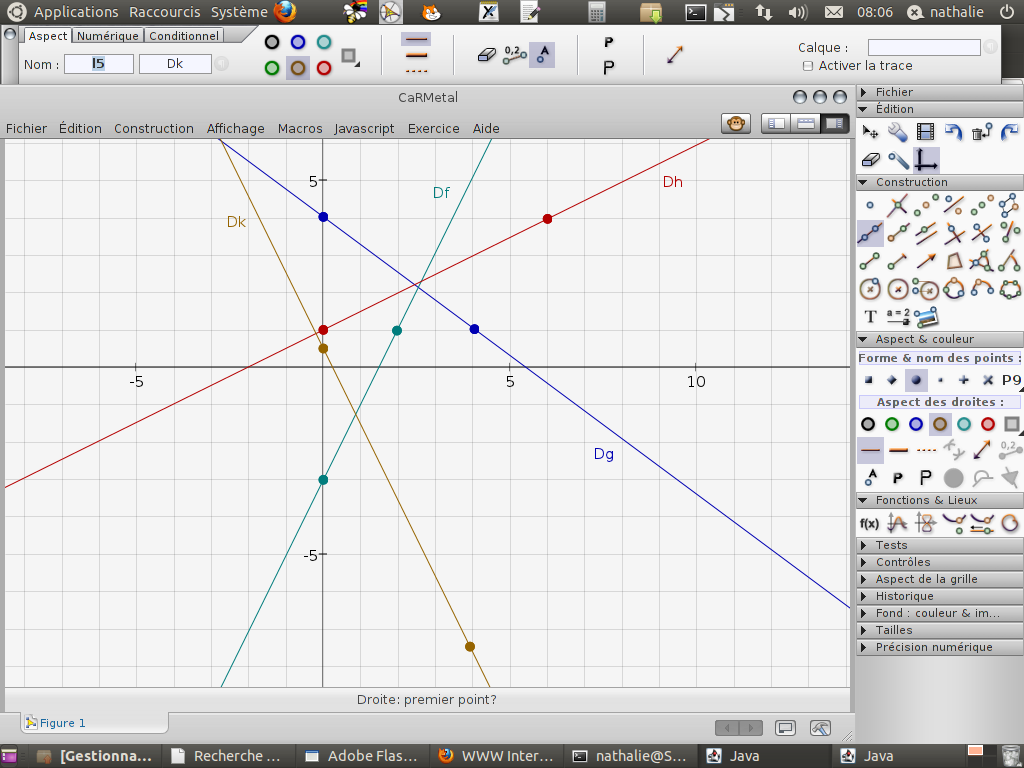Select the single point construction tool
The width and height of the screenshot is (1024, 768).
point(870,205)
